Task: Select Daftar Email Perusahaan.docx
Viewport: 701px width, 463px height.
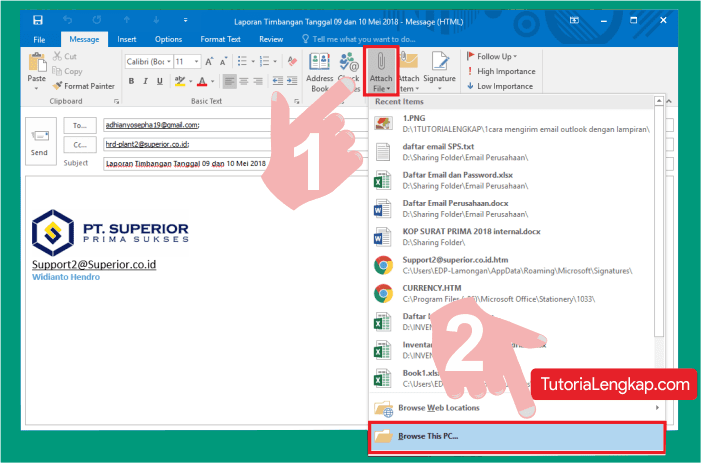Action: [x=511, y=209]
